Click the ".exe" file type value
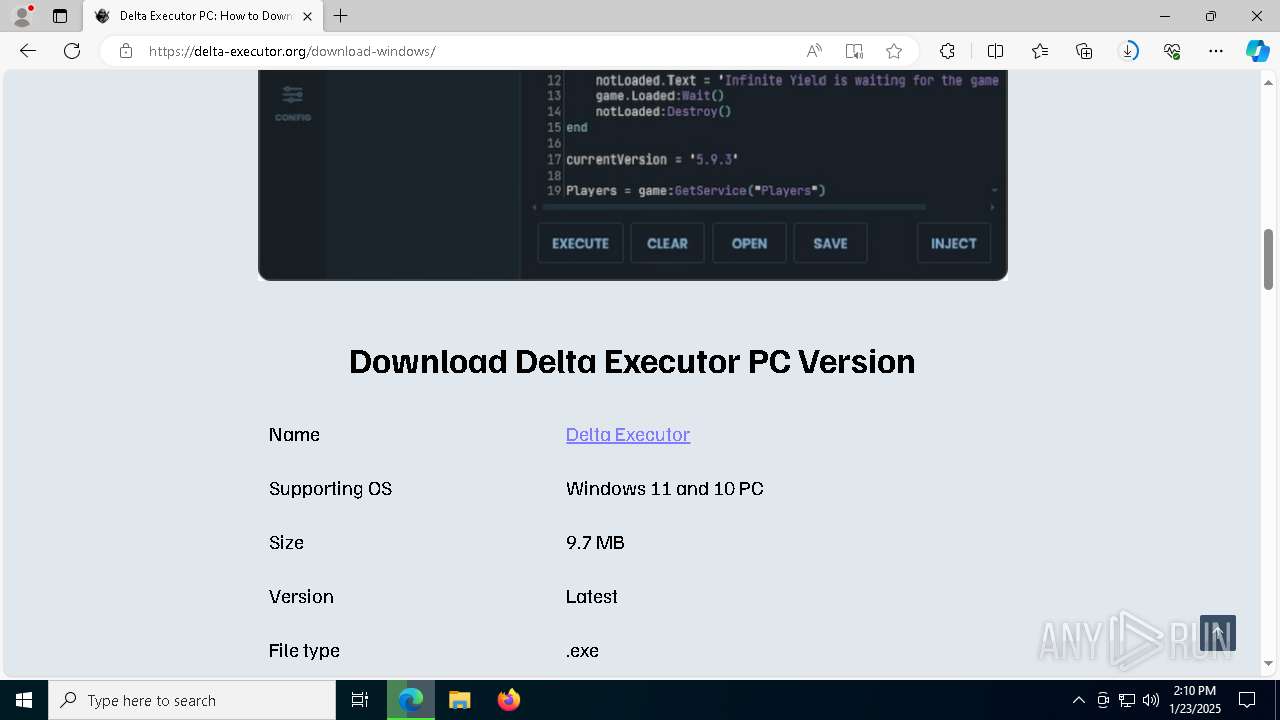 pos(582,651)
